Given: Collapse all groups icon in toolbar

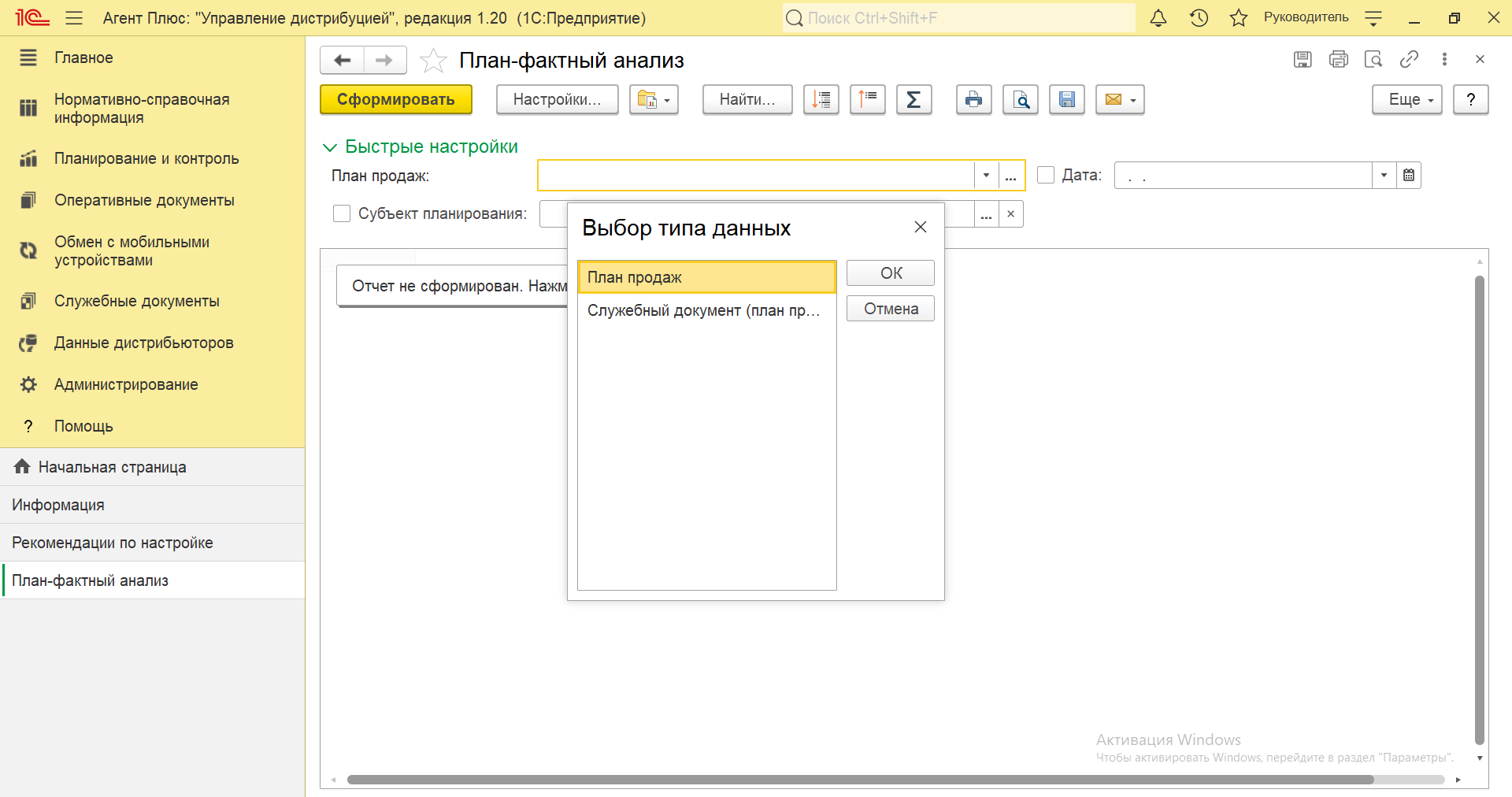Looking at the screenshot, I should point(867,100).
